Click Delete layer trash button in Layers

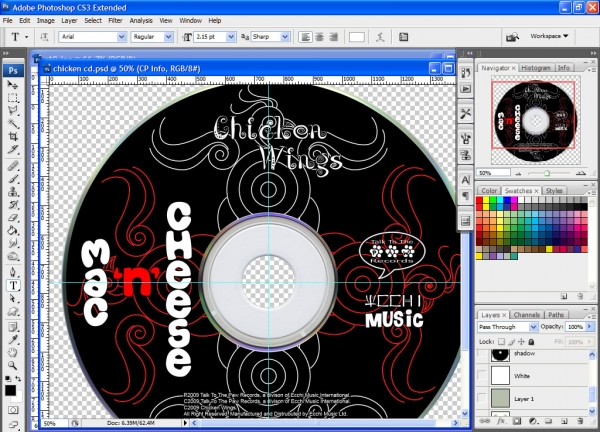tap(580, 421)
